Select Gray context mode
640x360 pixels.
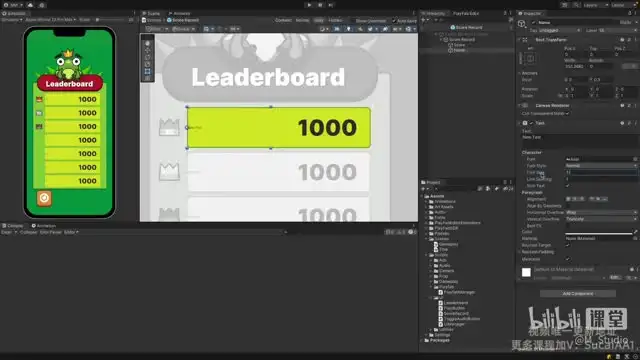tap(319, 20)
